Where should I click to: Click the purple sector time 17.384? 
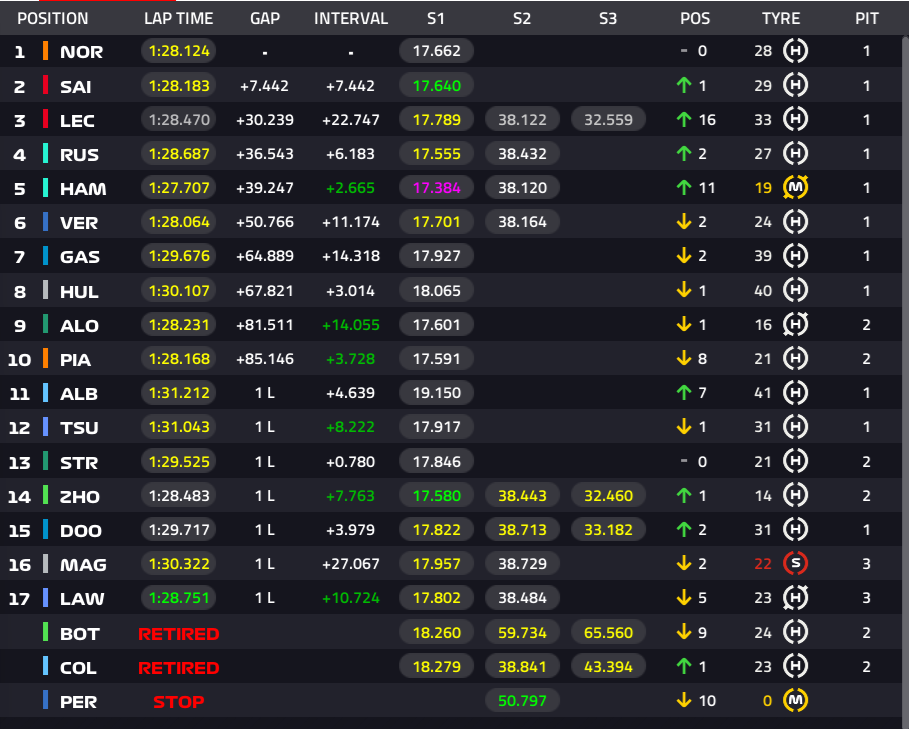pyautogui.click(x=437, y=188)
